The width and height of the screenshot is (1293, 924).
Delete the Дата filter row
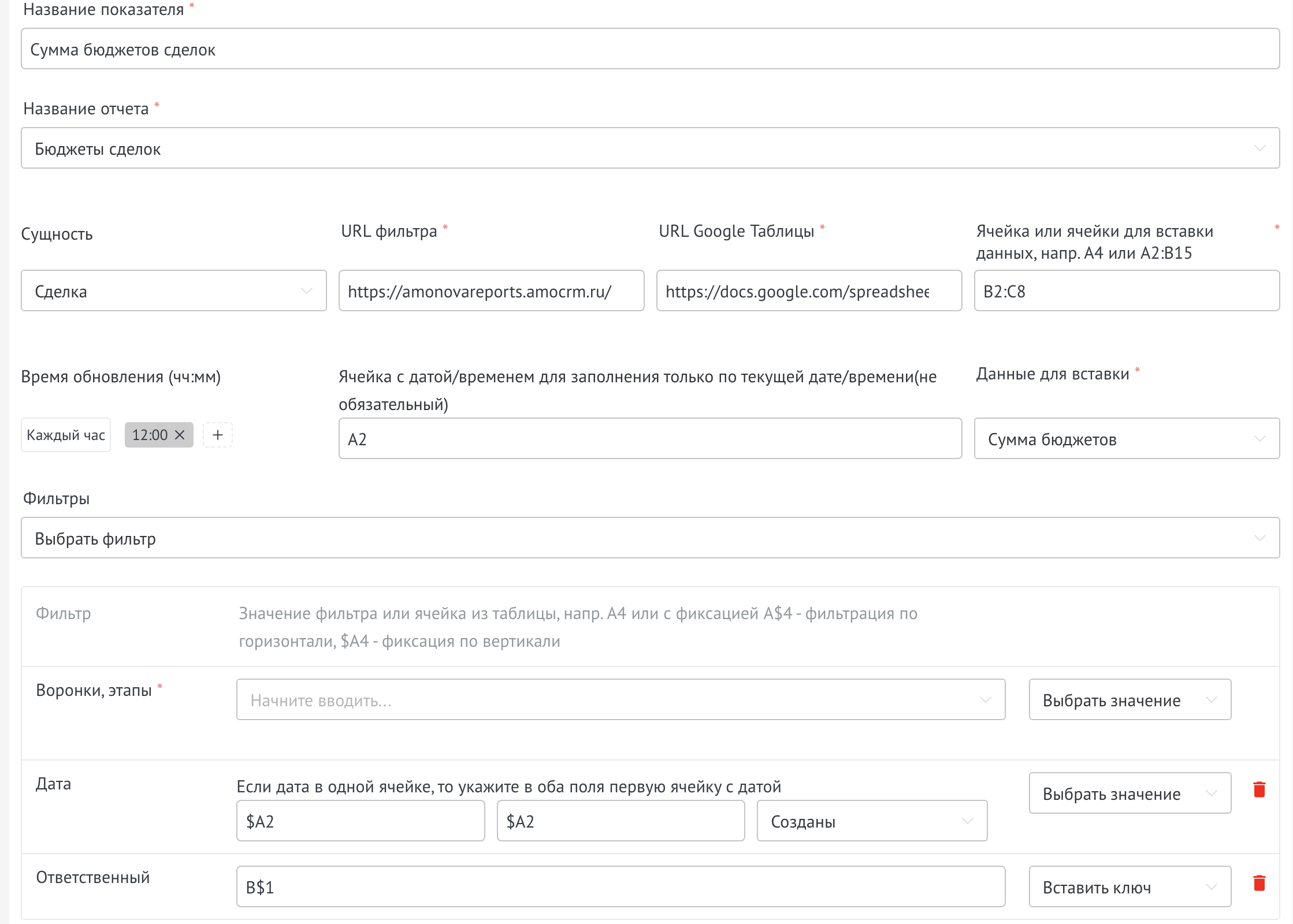1259,789
